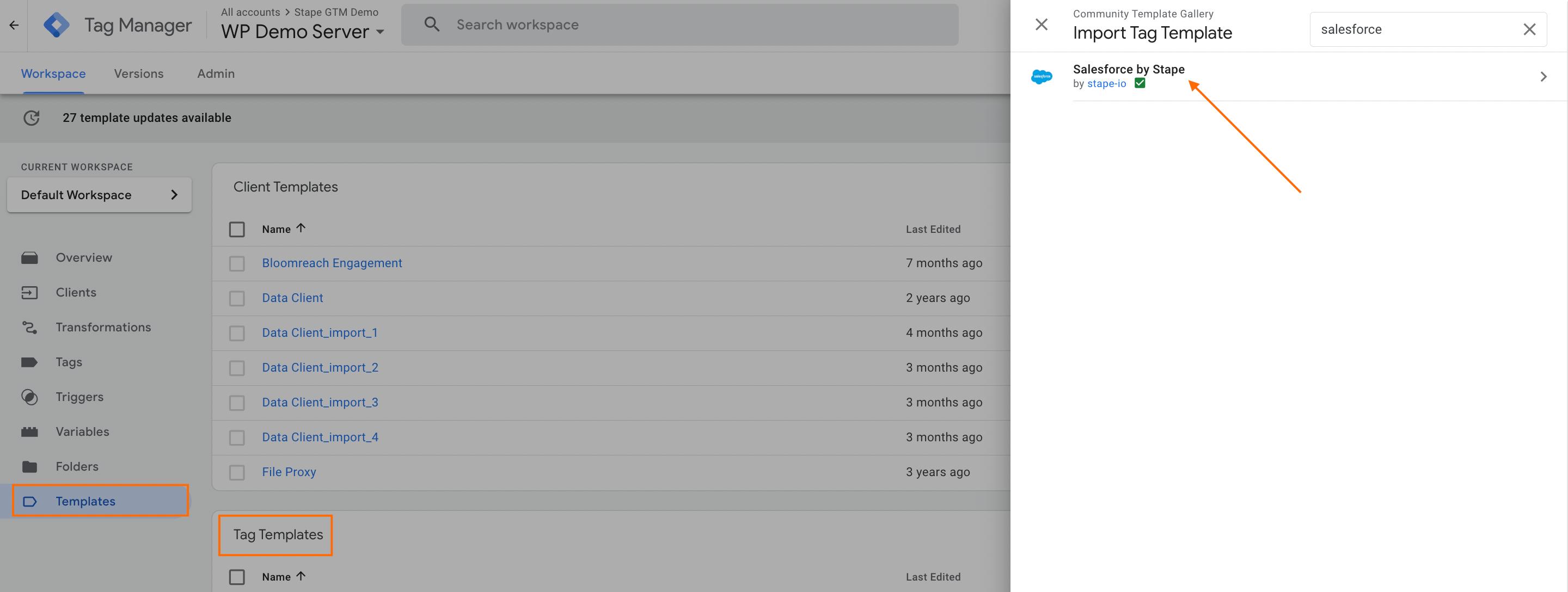Open Variables in the sidebar
The image size is (1568, 592).
(83, 432)
